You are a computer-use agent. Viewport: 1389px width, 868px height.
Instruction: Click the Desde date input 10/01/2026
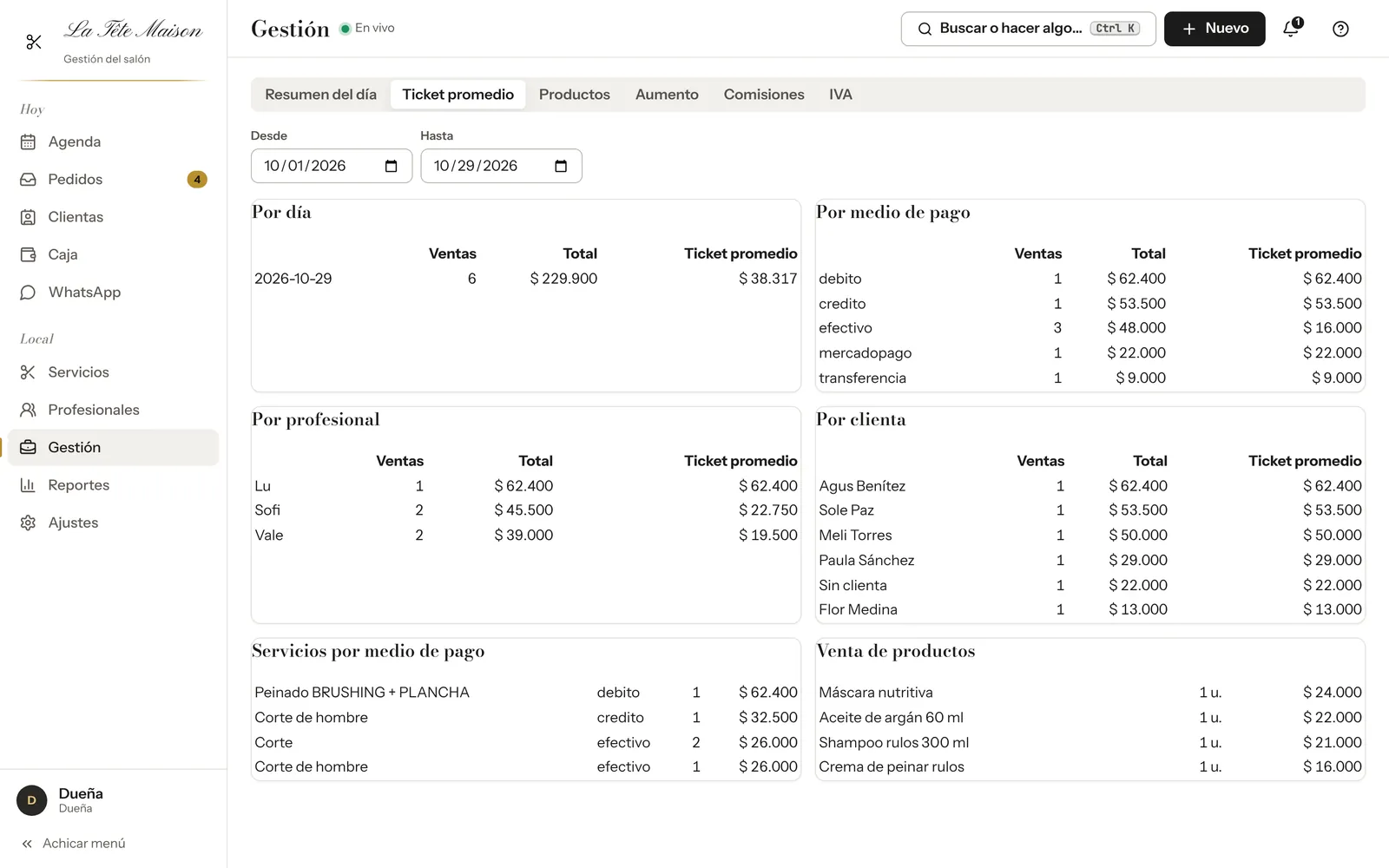point(331,166)
